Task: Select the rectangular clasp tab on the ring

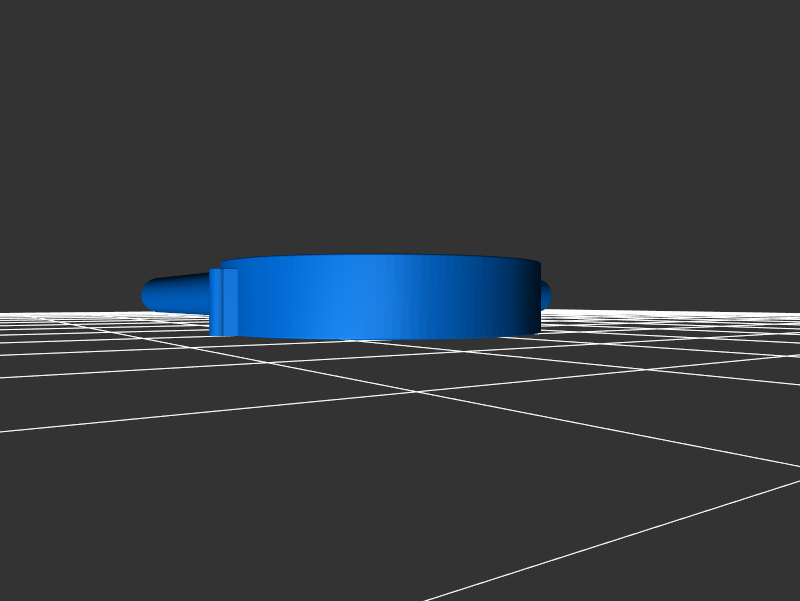Action: [x=224, y=302]
